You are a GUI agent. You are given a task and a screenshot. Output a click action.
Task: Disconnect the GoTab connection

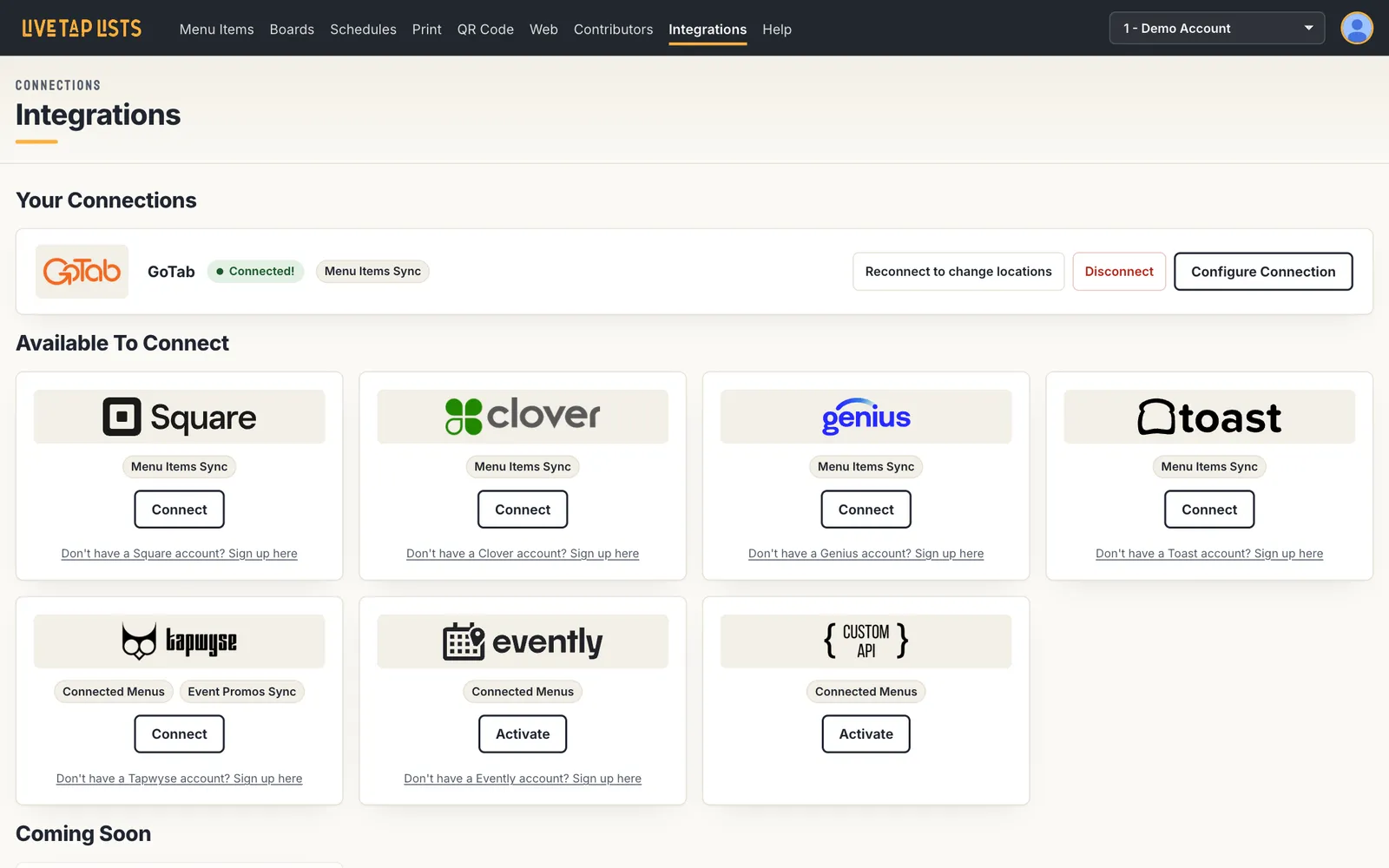1119,272
